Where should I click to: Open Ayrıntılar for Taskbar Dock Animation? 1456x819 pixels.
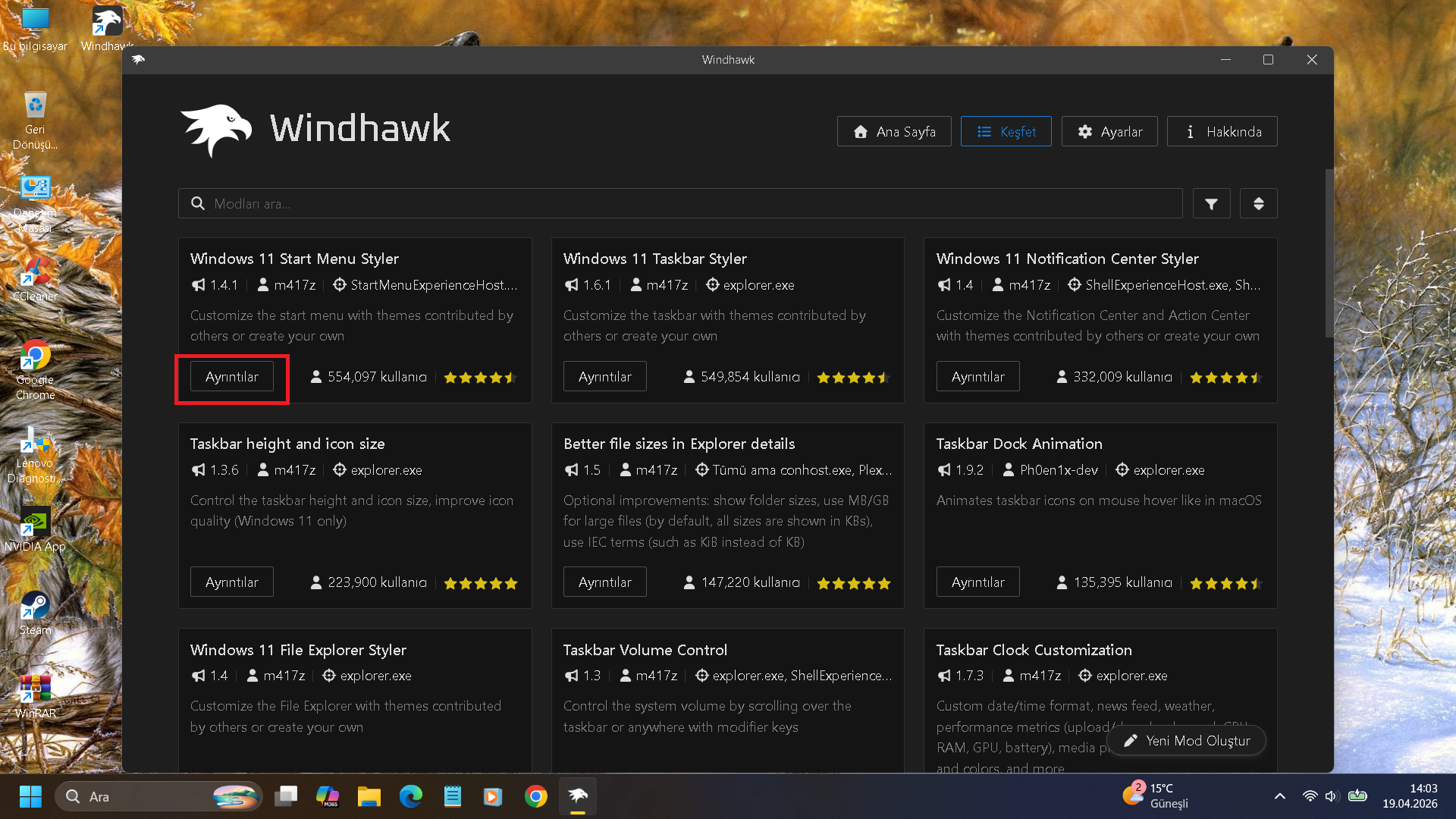[x=977, y=582]
